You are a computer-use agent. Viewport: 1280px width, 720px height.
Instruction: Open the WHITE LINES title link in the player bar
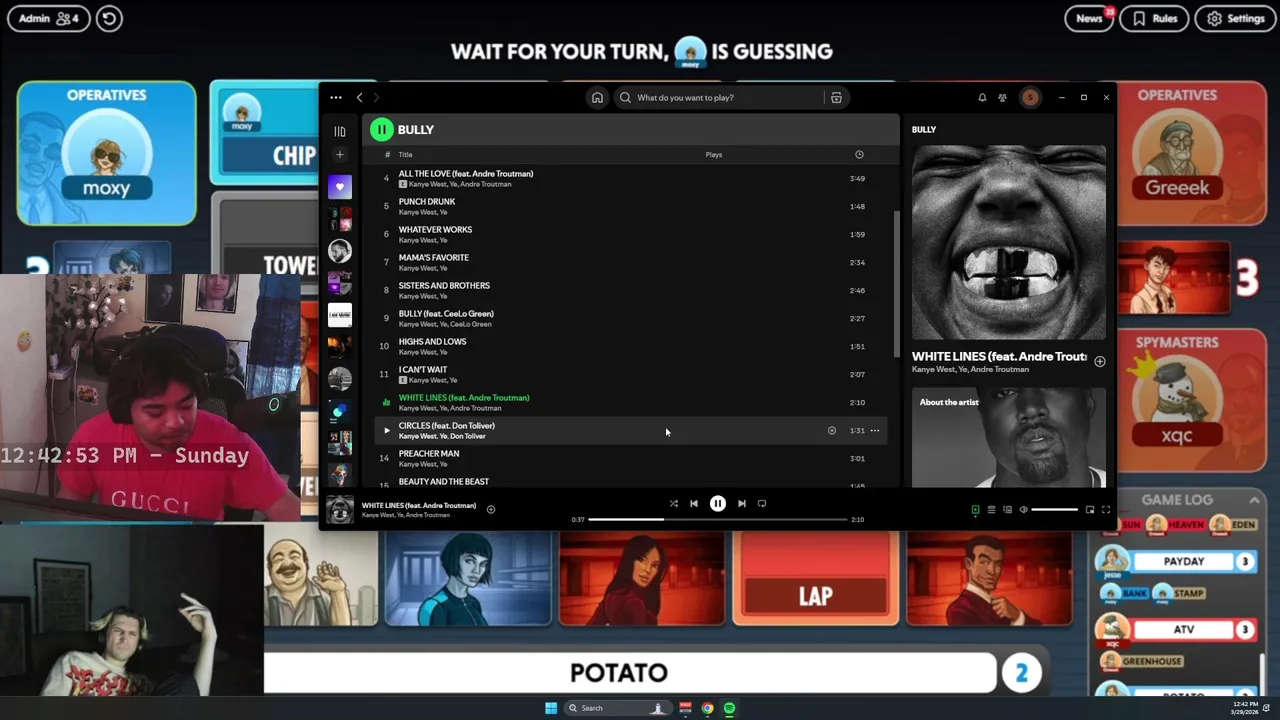click(419, 505)
